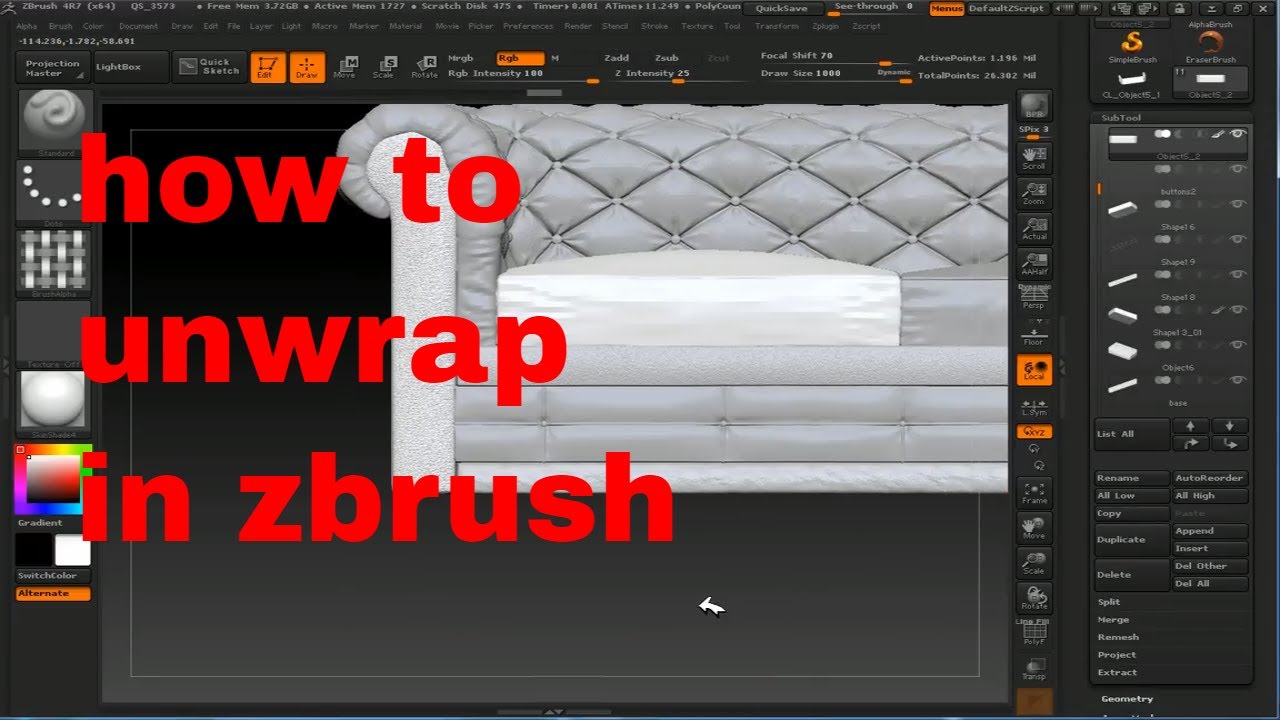Toggle Local symmetry mode
Viewport: 1280px width, 720px height.
1034,370
